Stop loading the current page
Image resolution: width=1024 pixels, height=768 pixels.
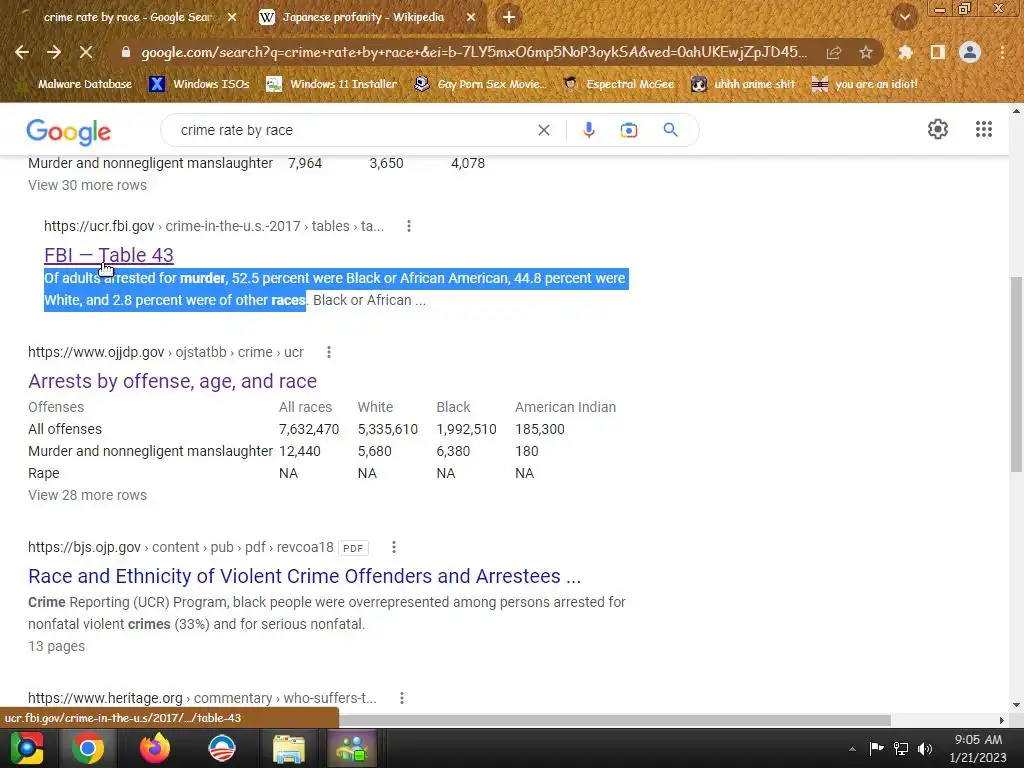coord(86,52)
